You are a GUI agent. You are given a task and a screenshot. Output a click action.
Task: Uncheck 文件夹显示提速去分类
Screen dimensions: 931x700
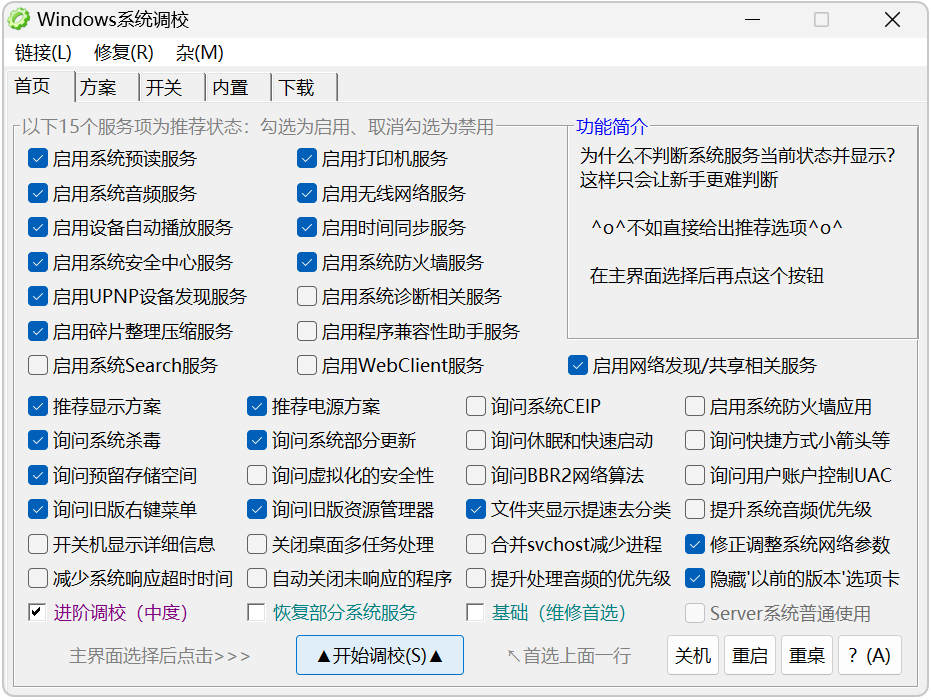click(x=476, y=509)
